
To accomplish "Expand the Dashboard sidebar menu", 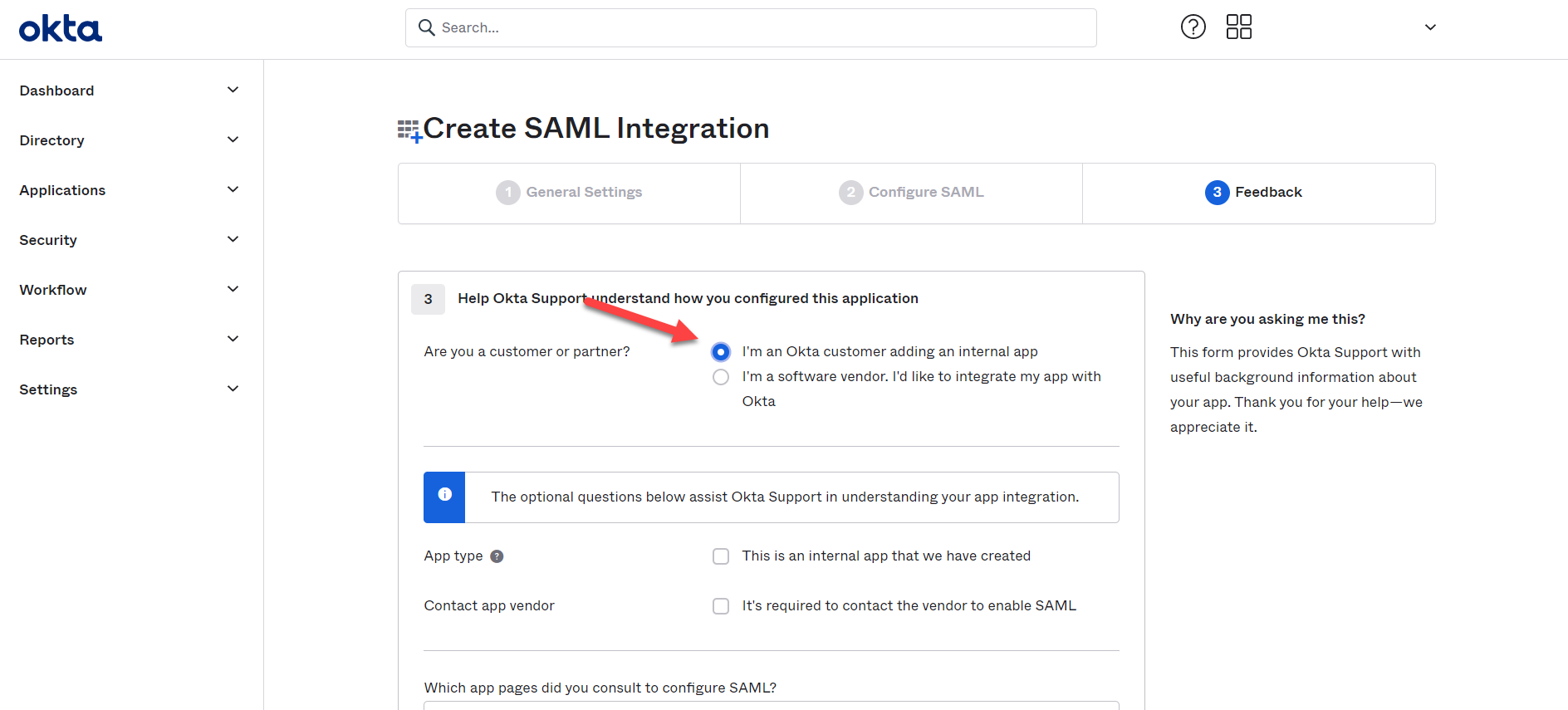I will (233, 90).
